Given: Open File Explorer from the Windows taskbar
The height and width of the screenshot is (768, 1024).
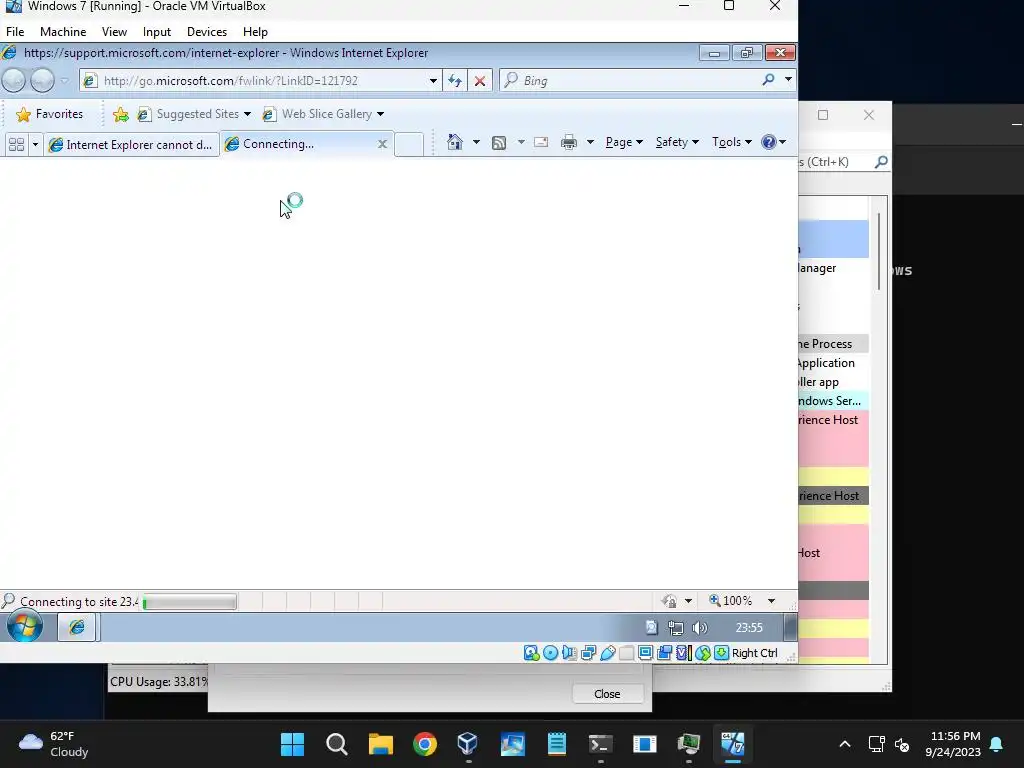Looking at the screenshot, I should [x=381, y=744].
